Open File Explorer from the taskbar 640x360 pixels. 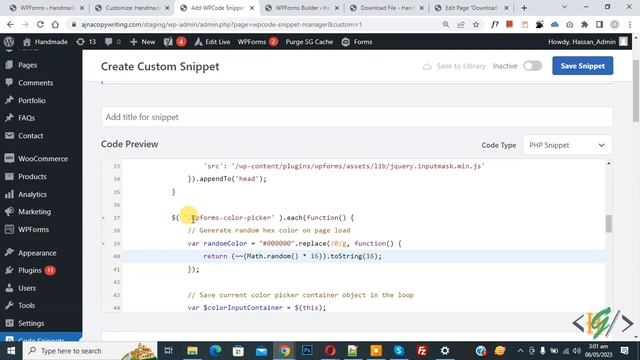pyautogui.click(x=192, y=351)
